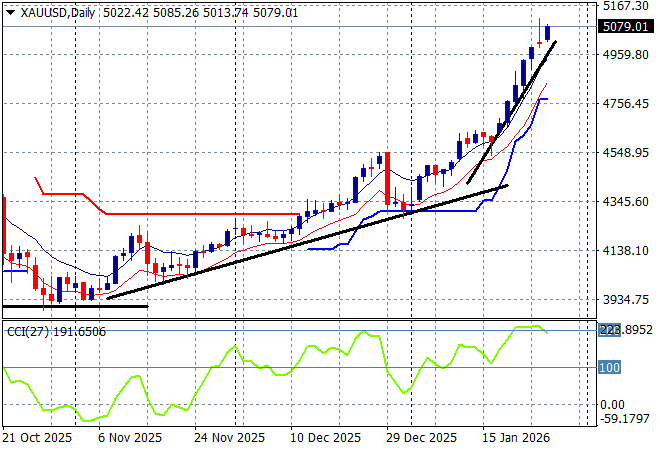Click the chart menu triangle beside XAUUSD

point(9,10)
